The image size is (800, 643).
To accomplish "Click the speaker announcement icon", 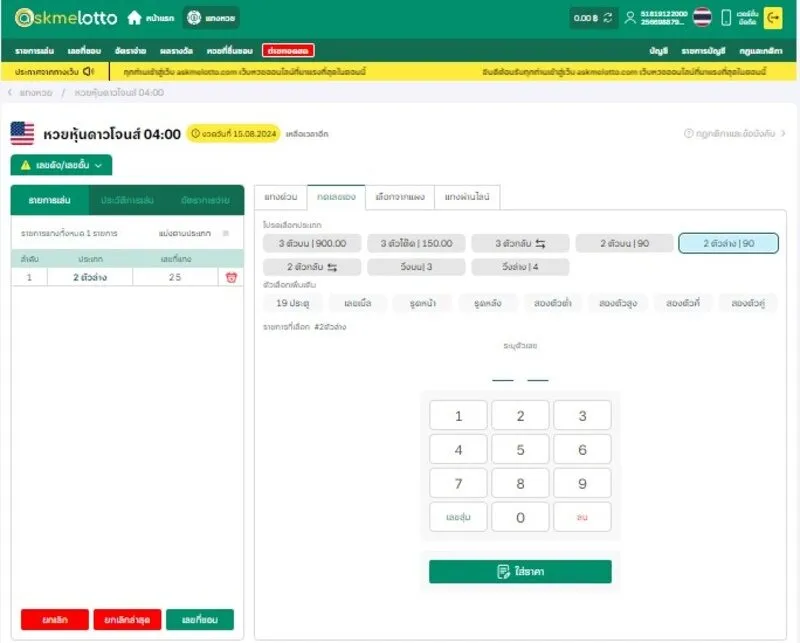I will click(x=89, y=71).
